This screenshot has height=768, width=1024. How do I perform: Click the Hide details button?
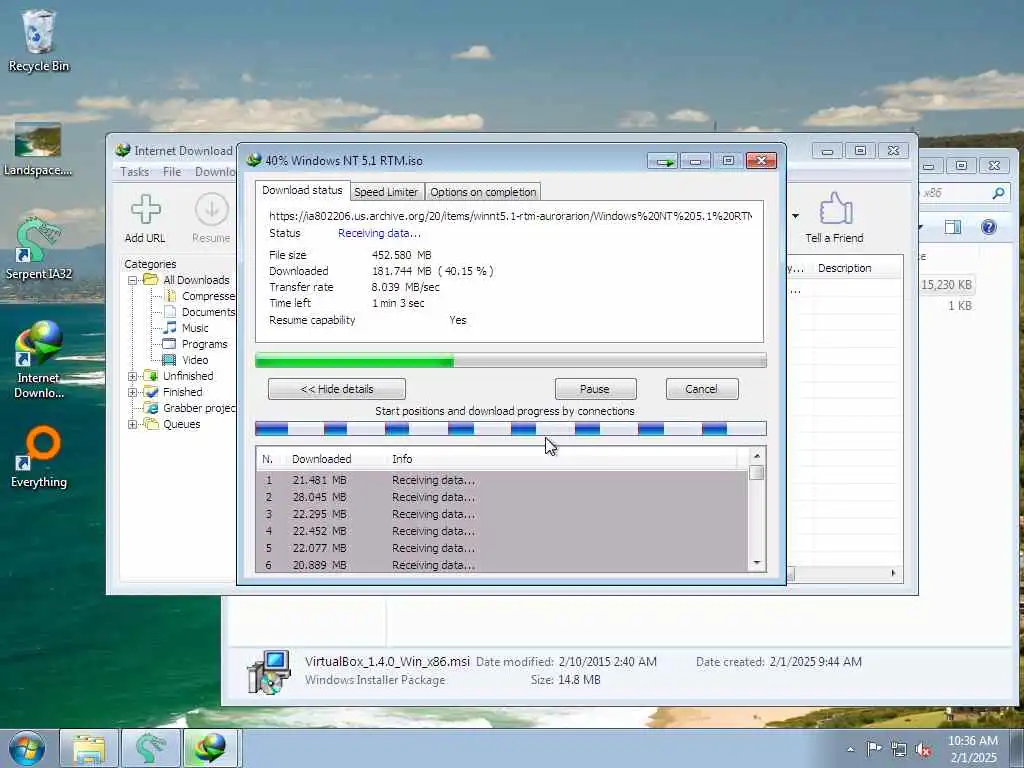[x=337, y=389]
